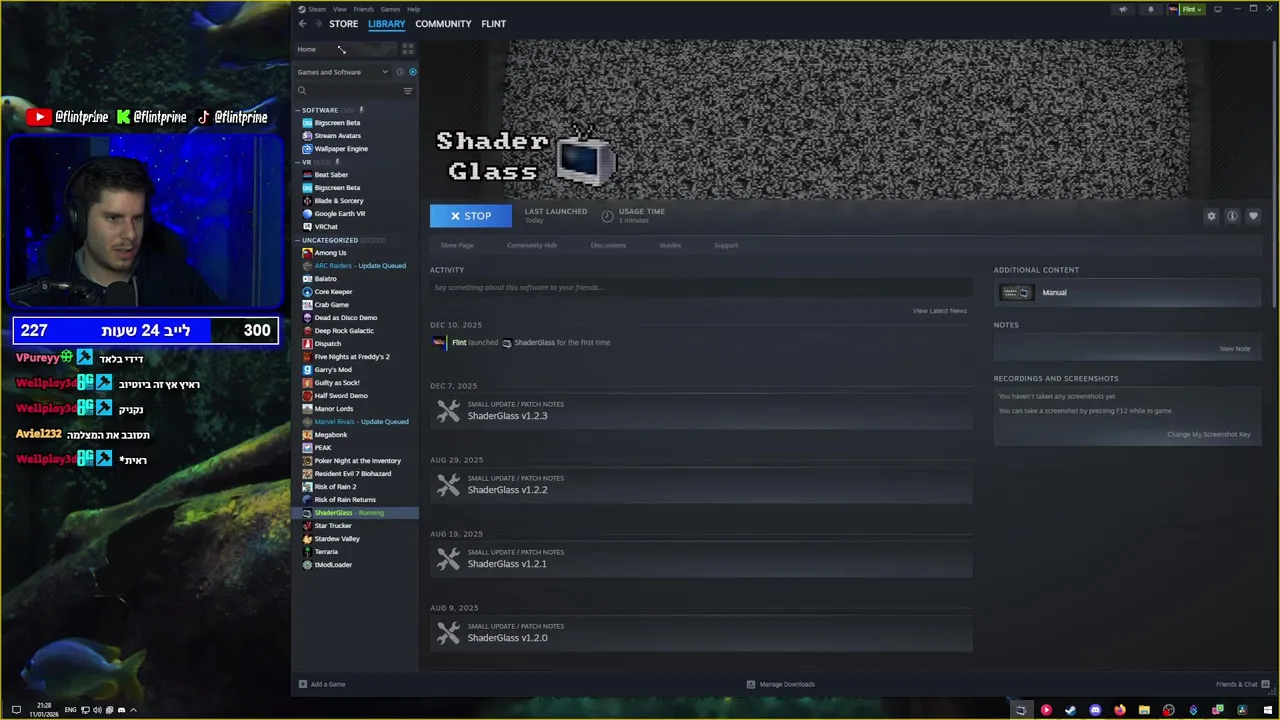Open ShaderGlass Community Hub tab

[532, 245]
